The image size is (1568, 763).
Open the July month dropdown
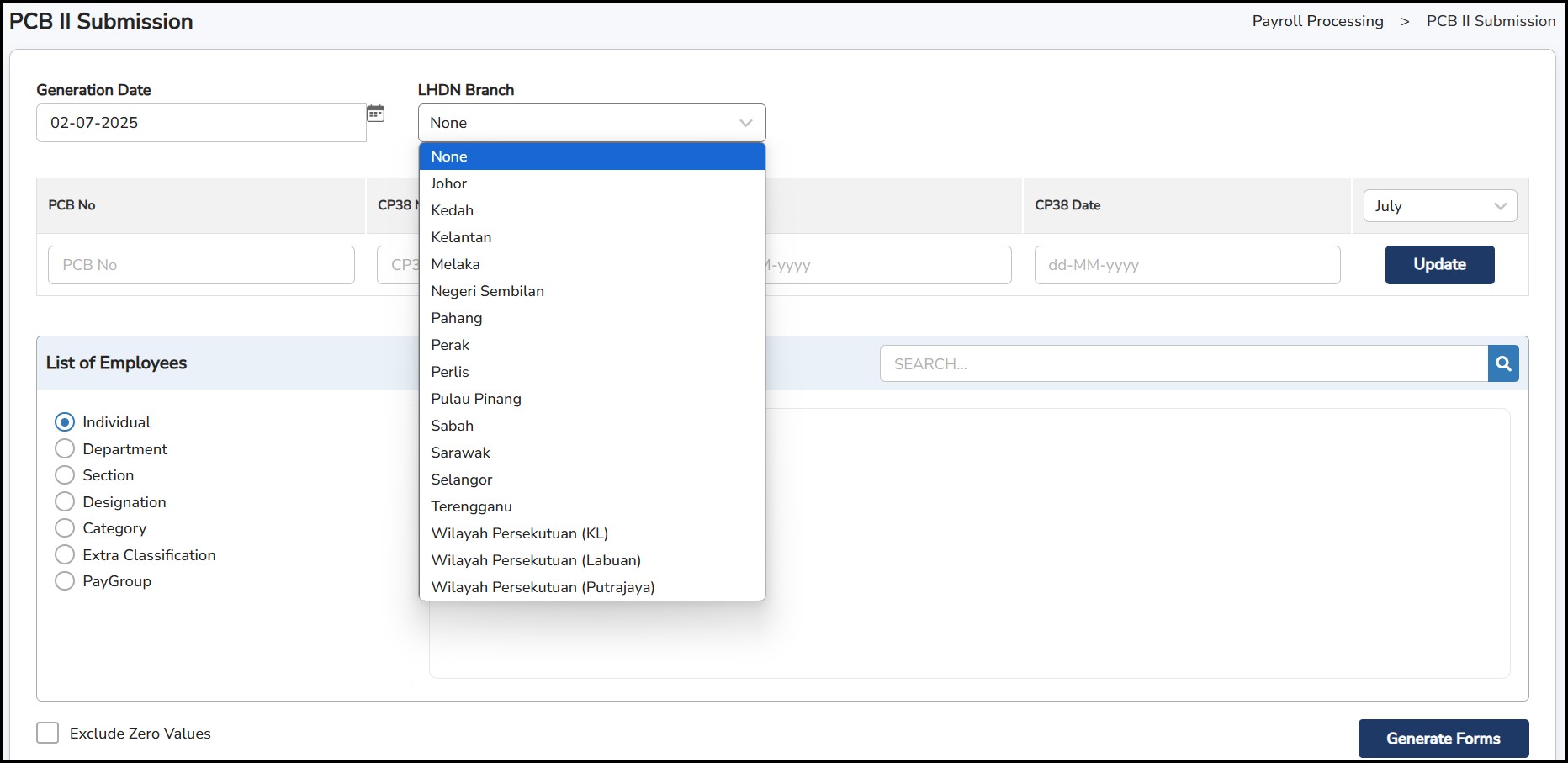pos(1439,206)
